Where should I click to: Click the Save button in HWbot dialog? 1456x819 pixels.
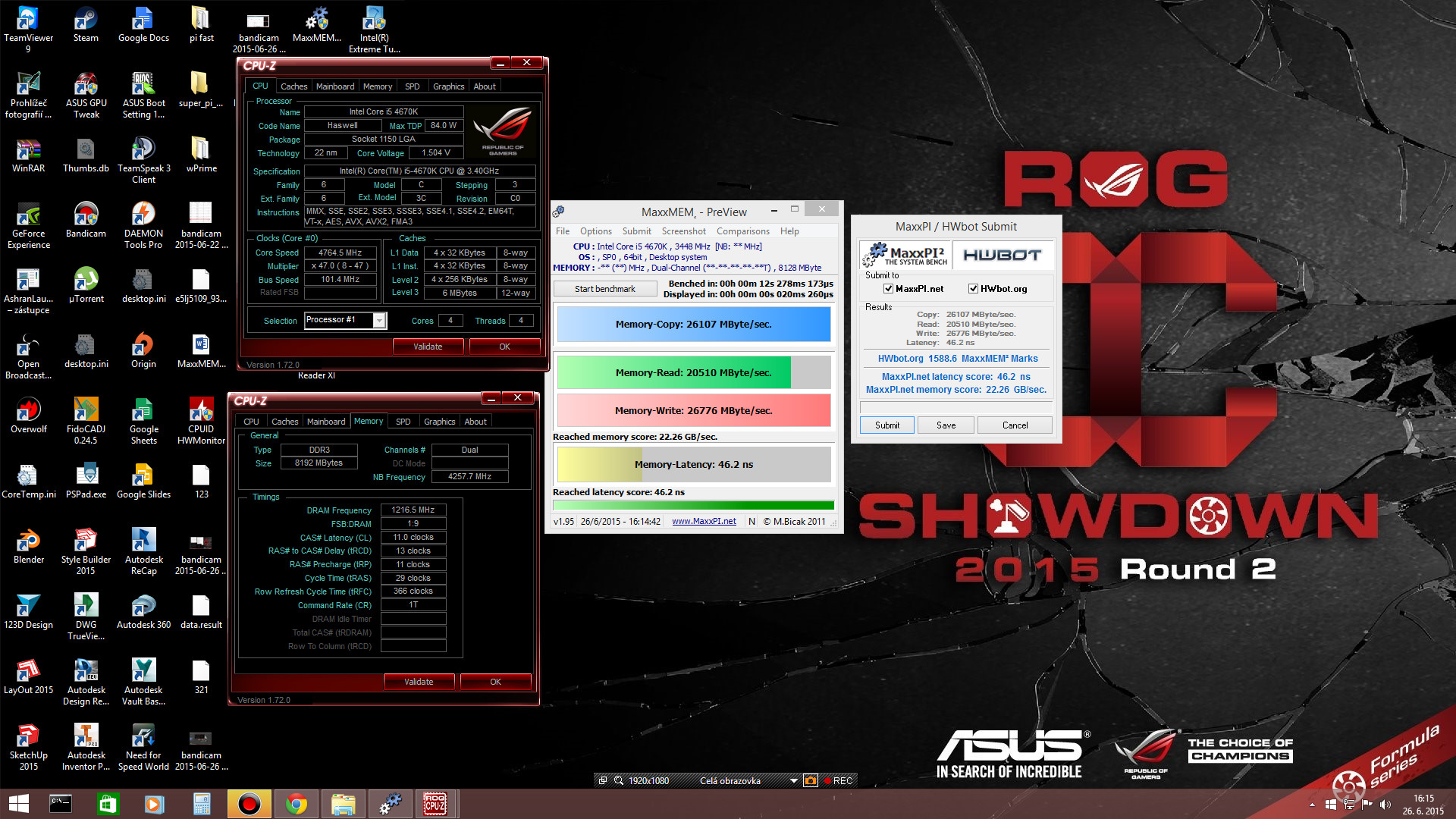coord(946,425)
